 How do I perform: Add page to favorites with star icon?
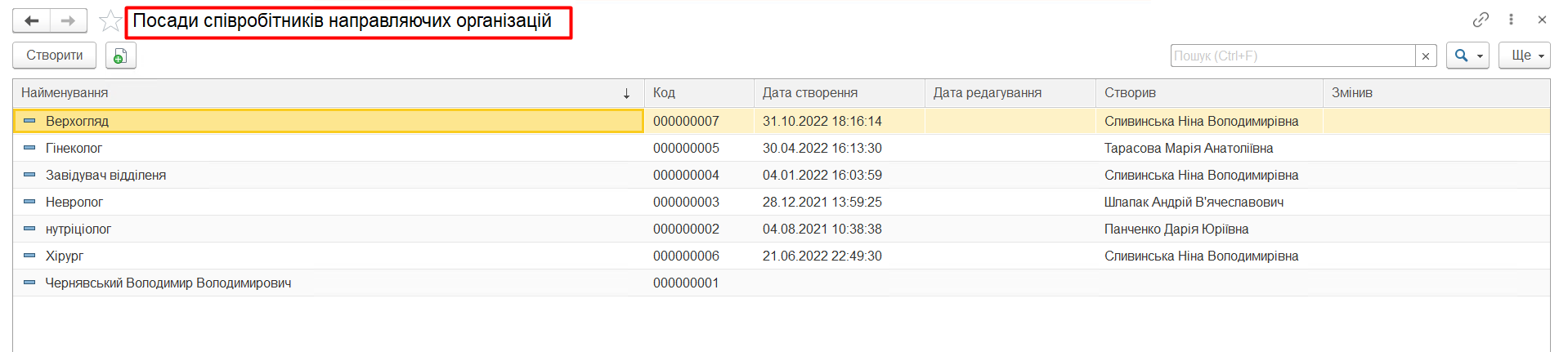tap(110, 20)
